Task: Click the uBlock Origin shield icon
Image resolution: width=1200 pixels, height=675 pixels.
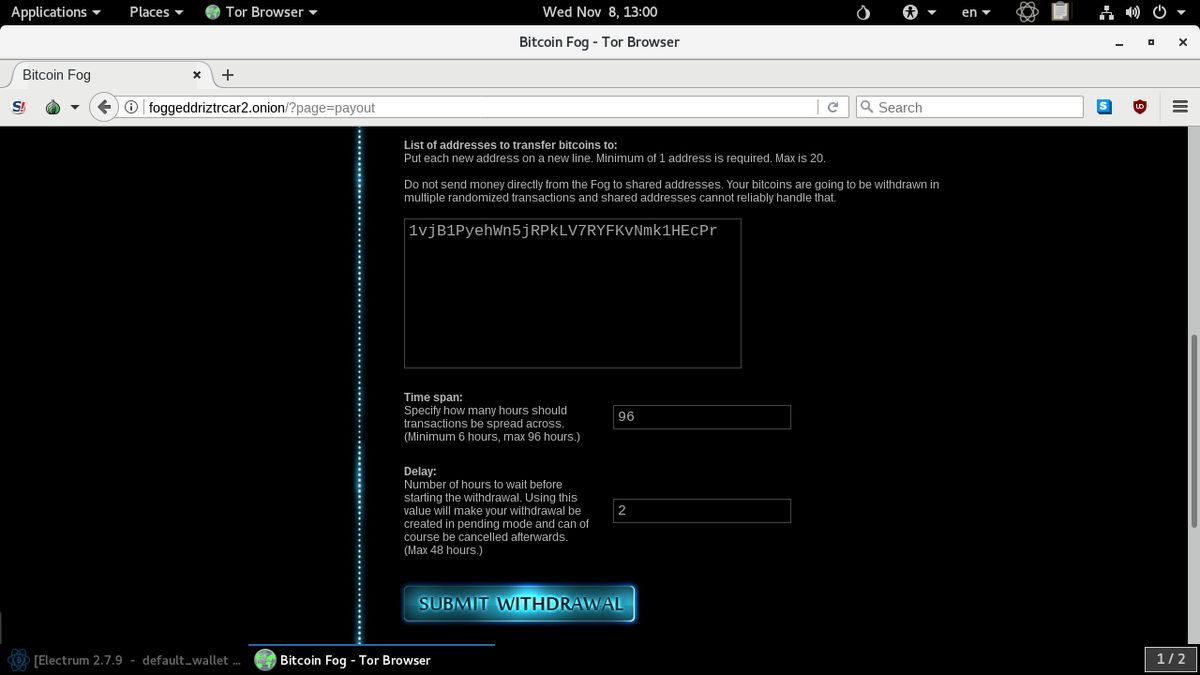Action: (1140, 106)
